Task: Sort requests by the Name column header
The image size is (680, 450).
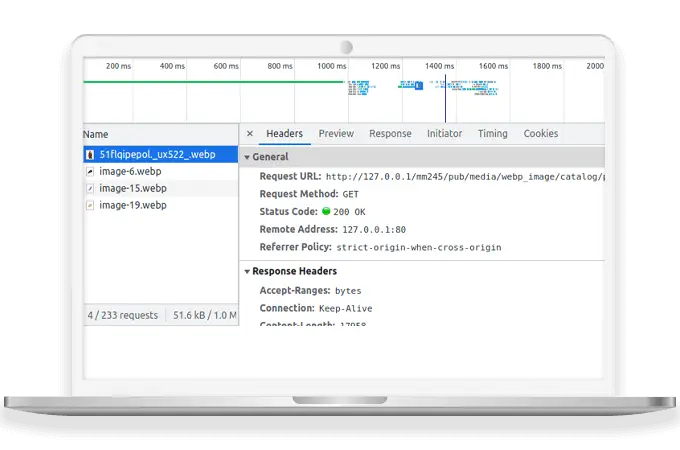Action: pos(96,134)
